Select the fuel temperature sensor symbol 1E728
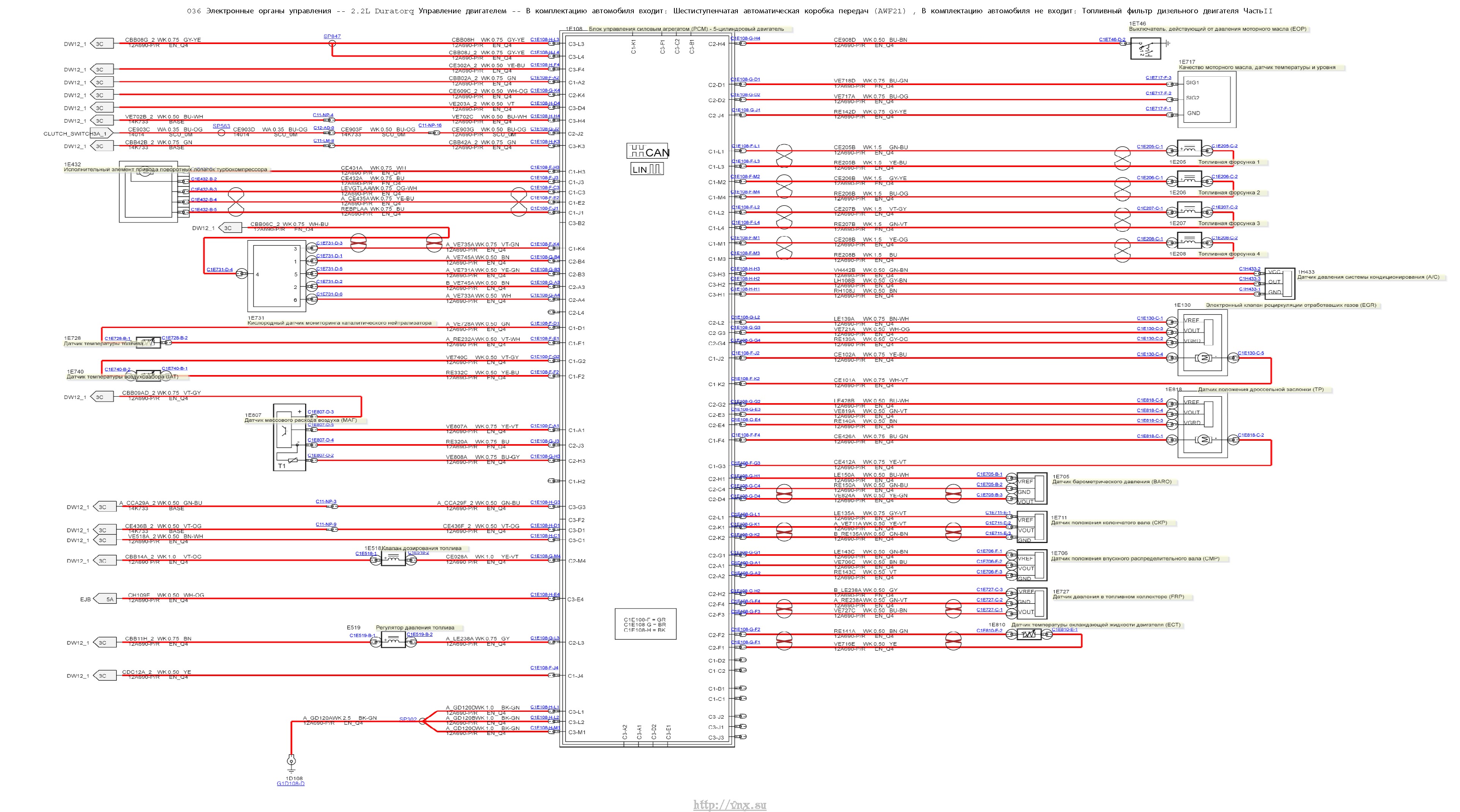Viewport: 1460px width, 812px height. [x=148, y=342]
